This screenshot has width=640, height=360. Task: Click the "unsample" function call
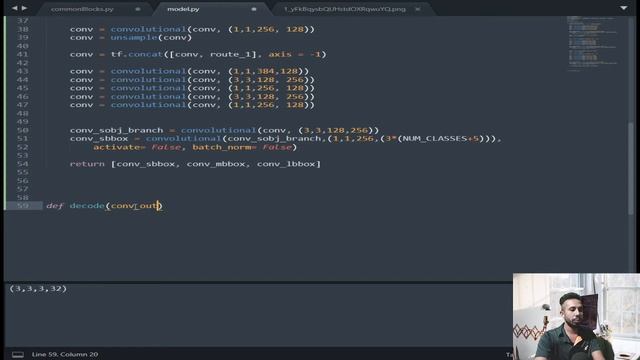pyautogui.click(x=134, y=38)
